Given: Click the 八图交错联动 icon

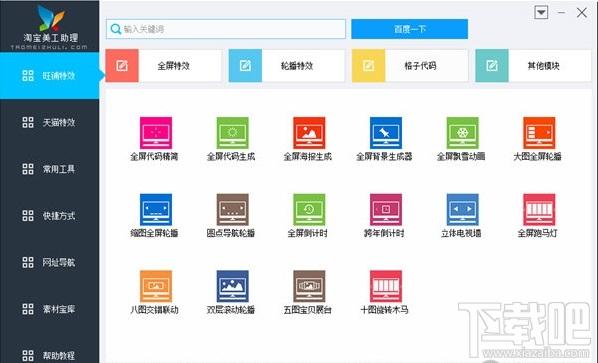Looking at the screenshot, I should [x=156, y=286].
